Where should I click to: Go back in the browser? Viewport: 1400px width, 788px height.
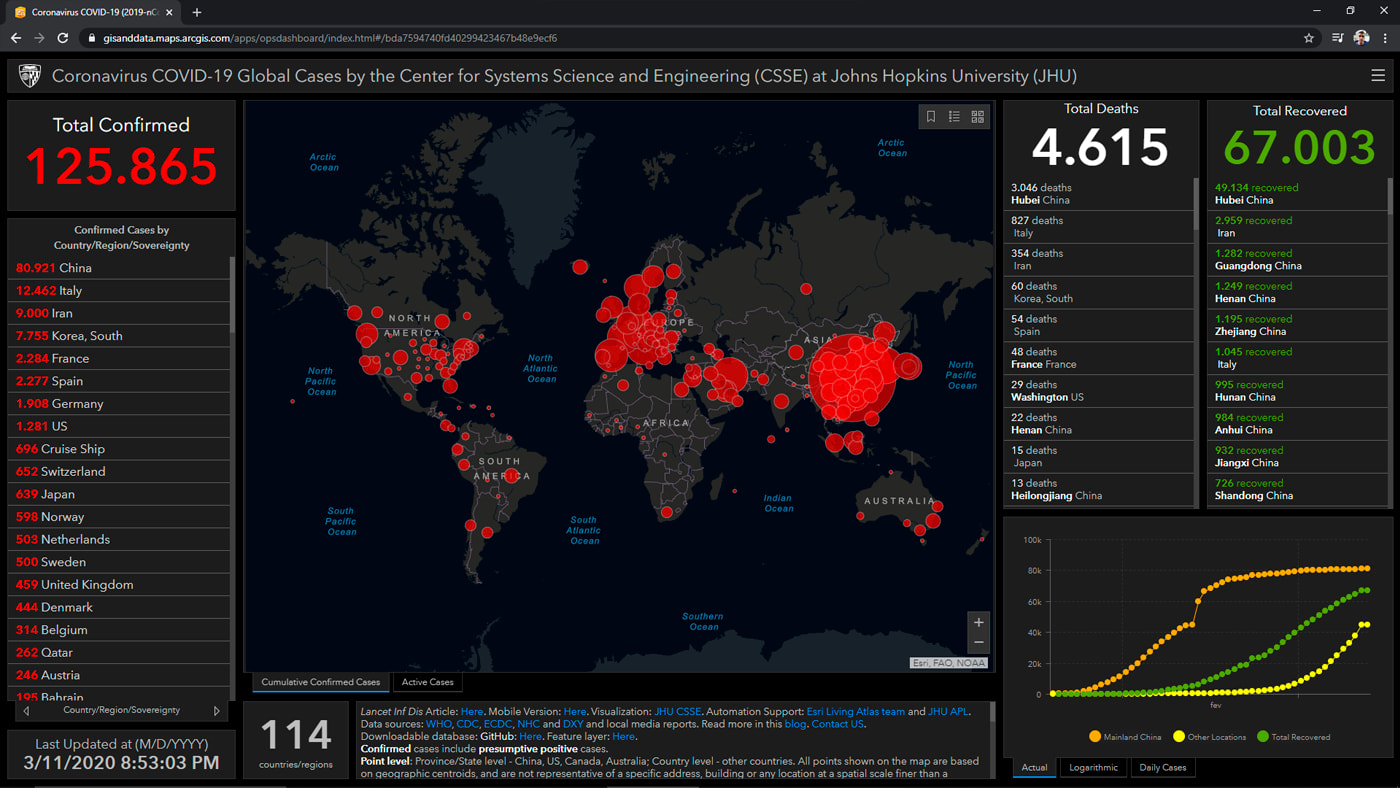point(16,38)
